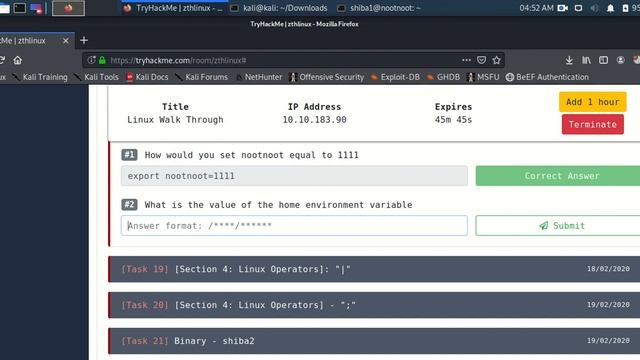
Task: Switch to the kali@kali Downloads terminal window
Action: point(280,8)
